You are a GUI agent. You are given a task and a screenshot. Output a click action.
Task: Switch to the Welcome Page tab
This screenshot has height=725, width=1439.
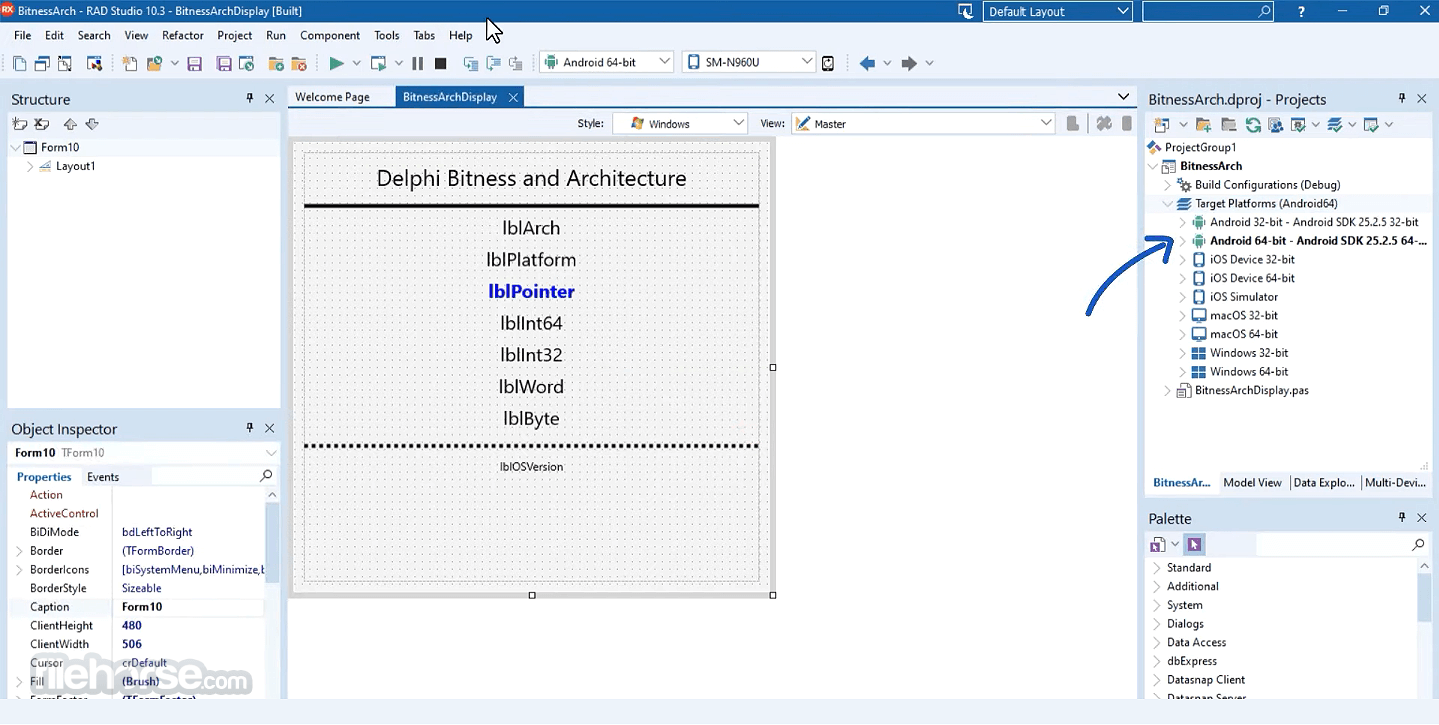[x=332, y=97]
